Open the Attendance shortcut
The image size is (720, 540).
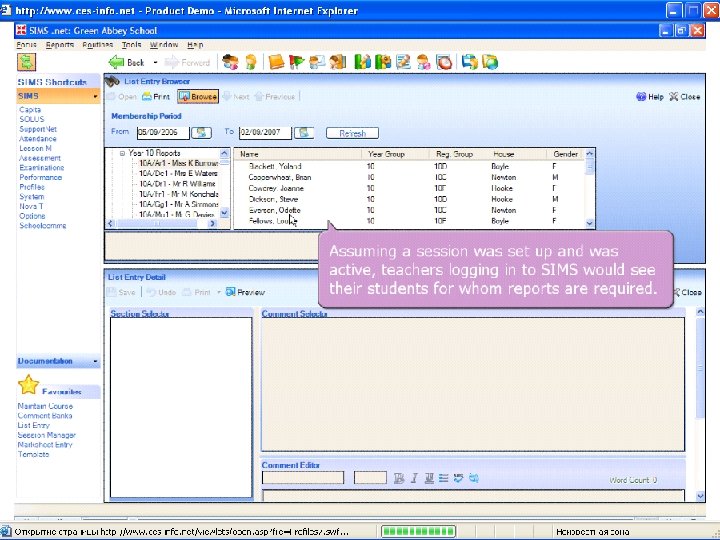click(38, 139)
